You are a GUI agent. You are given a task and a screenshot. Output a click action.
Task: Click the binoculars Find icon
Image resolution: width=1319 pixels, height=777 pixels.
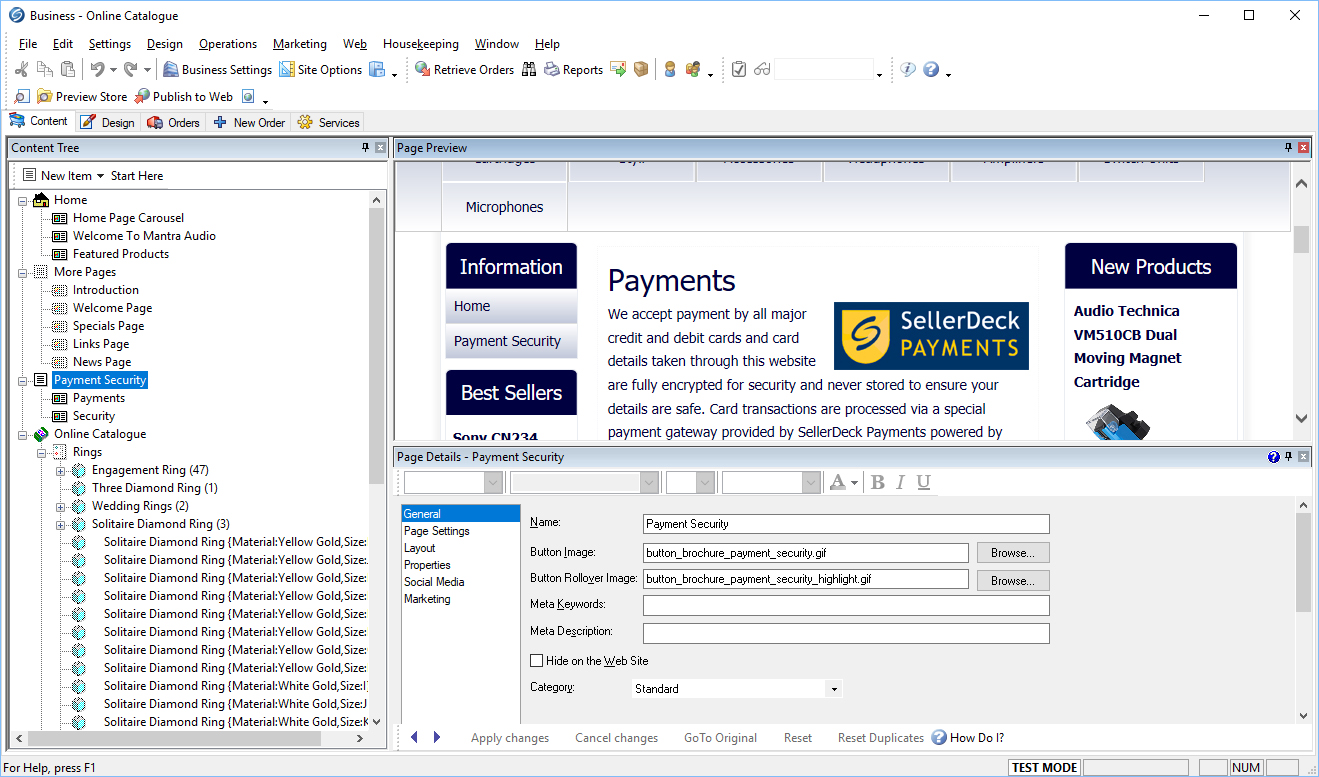[529, 70]
